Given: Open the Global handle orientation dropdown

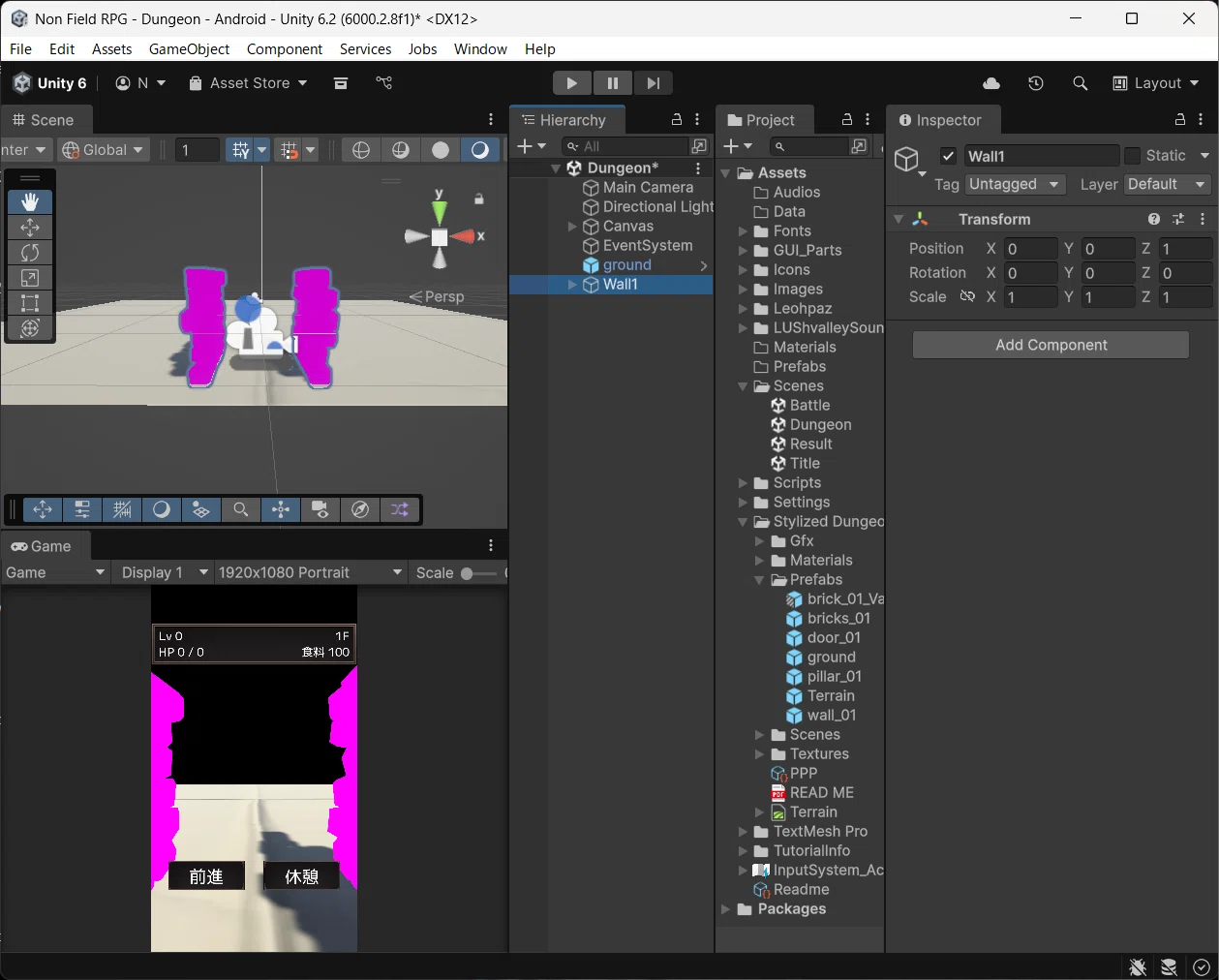Looking at the screenshot, I should 102,150.
